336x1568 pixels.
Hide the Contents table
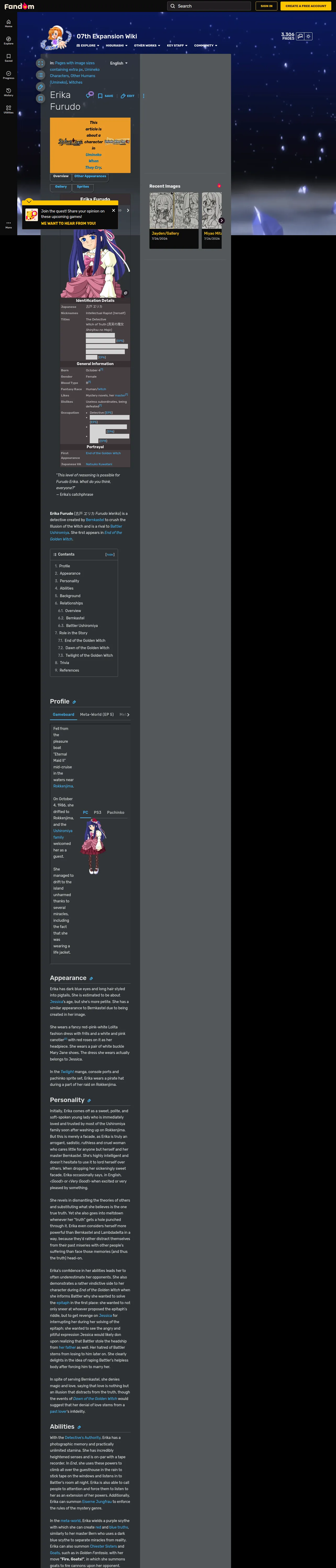[x=110, y=555]
